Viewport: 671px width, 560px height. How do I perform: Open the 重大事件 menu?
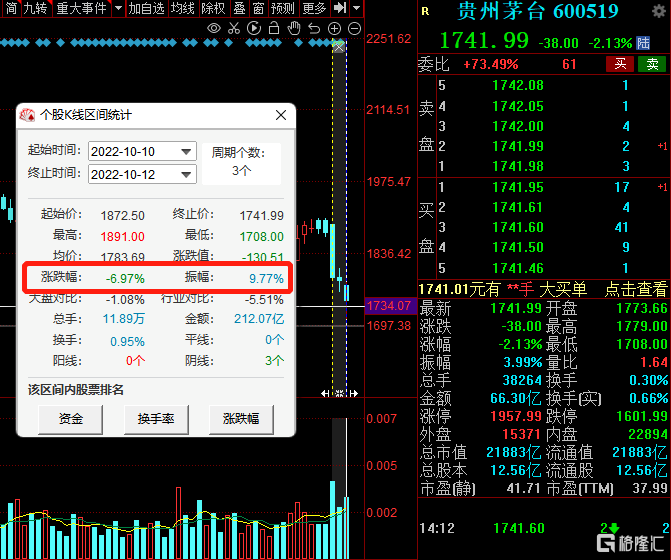[x=81, y=8]
